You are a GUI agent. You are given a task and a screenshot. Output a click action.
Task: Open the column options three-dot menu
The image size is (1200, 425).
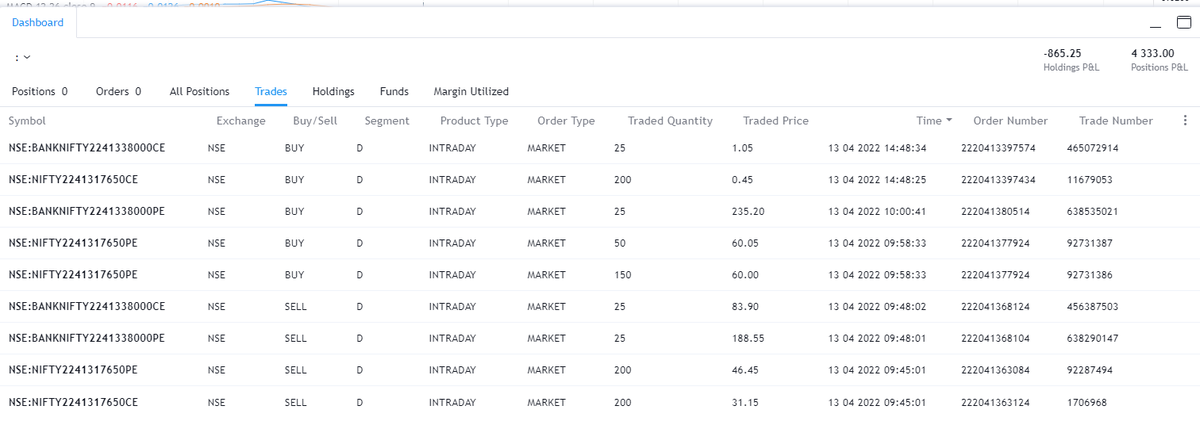[1185, 121]
